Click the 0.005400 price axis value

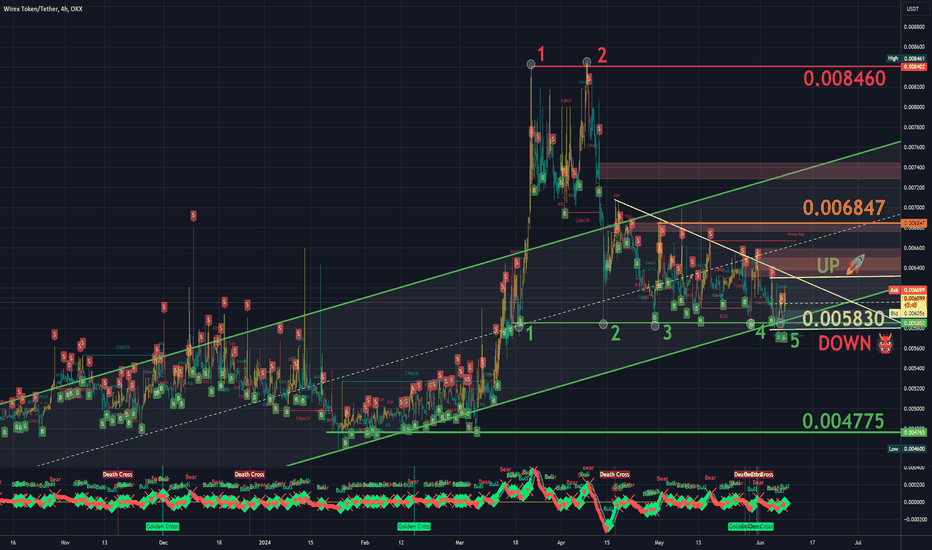click(x=914, y=369)
